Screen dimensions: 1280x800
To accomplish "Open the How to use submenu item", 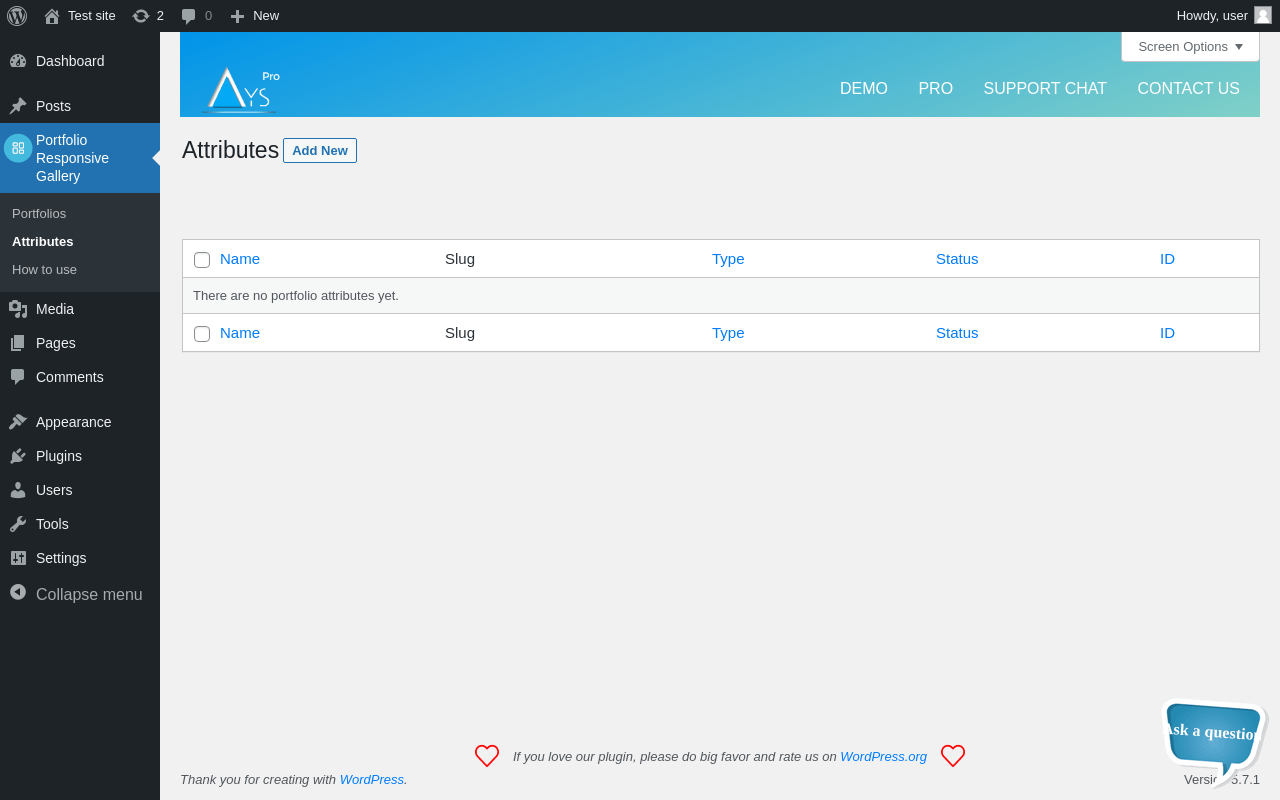I will click(44, 270).
